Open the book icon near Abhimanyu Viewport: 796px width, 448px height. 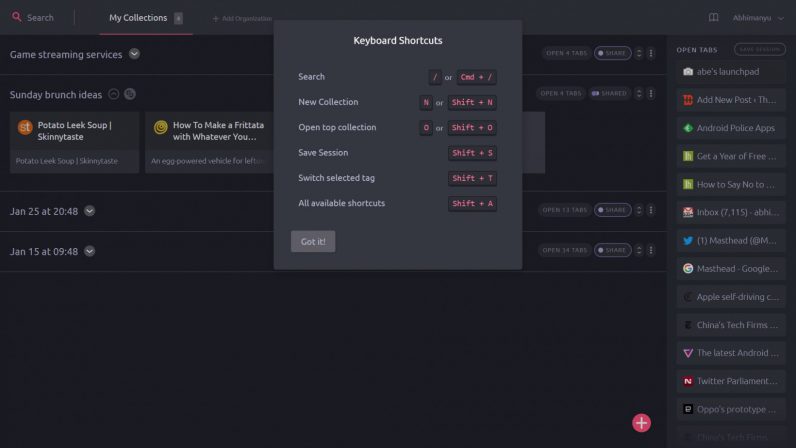pos(713,18)
